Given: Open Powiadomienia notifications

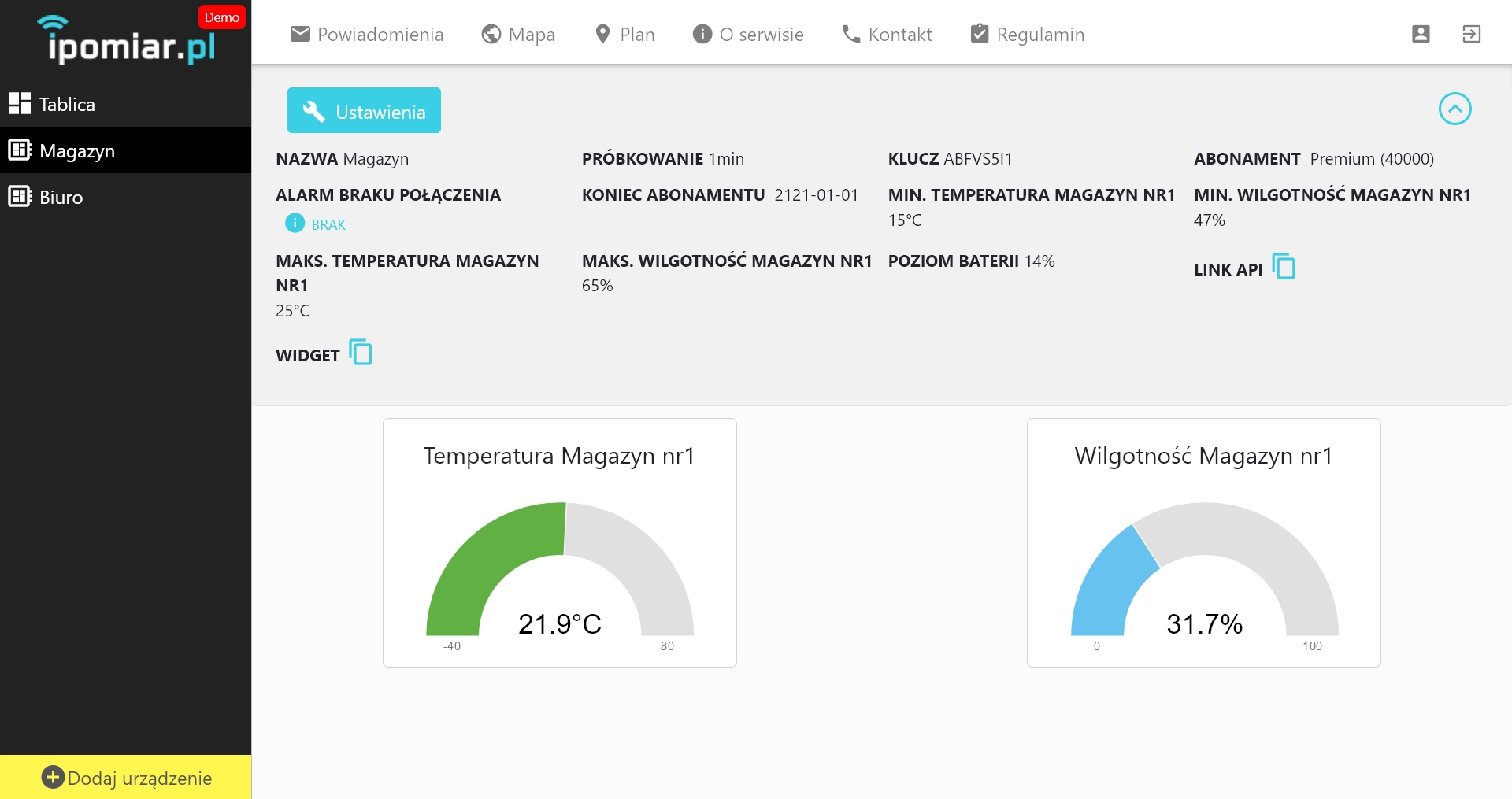Looking at the screenshot, I should [367, 34].
